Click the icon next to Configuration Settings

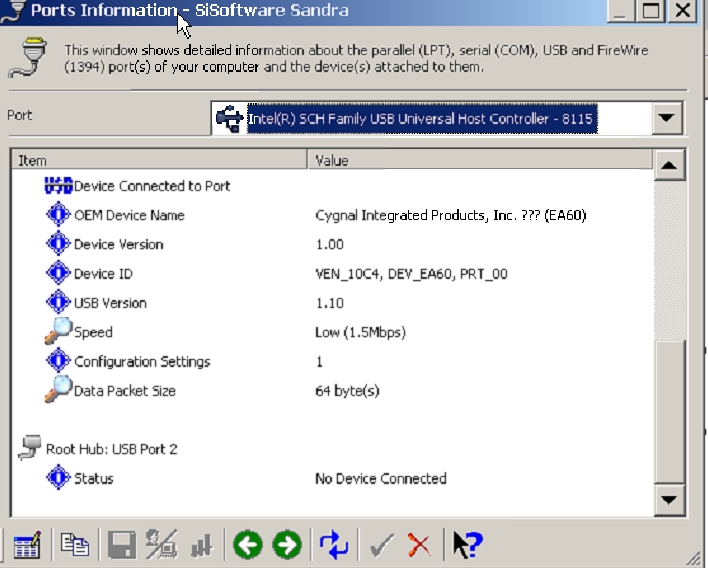click(58, 361)
